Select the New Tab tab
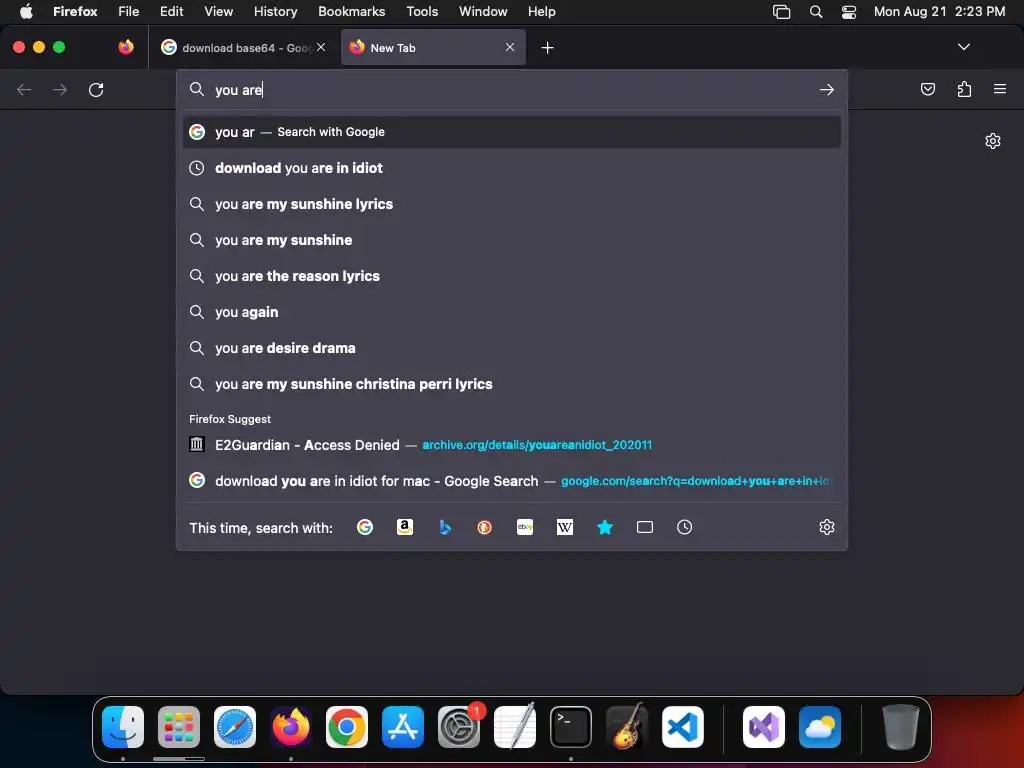The width and height of the screenshot is (1024, 768). pyautogui.click(x=433, y=48)
